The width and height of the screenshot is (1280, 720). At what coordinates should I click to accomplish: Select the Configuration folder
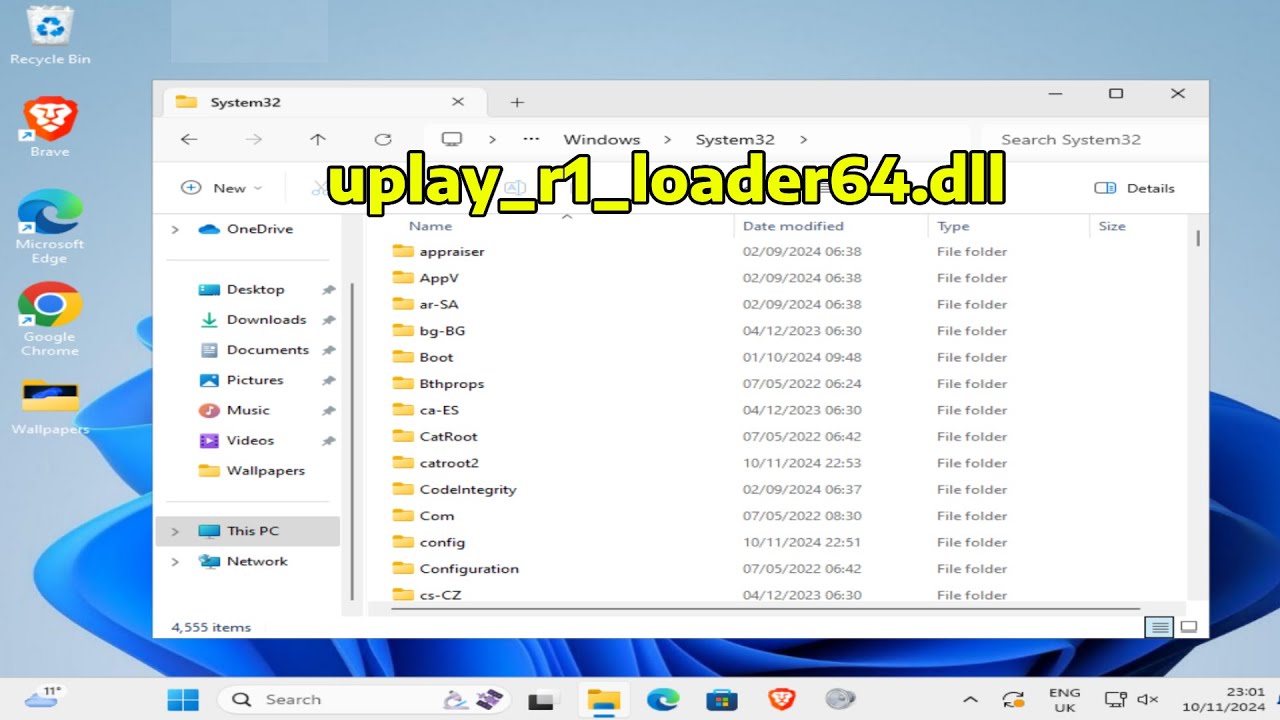[455, 569]
